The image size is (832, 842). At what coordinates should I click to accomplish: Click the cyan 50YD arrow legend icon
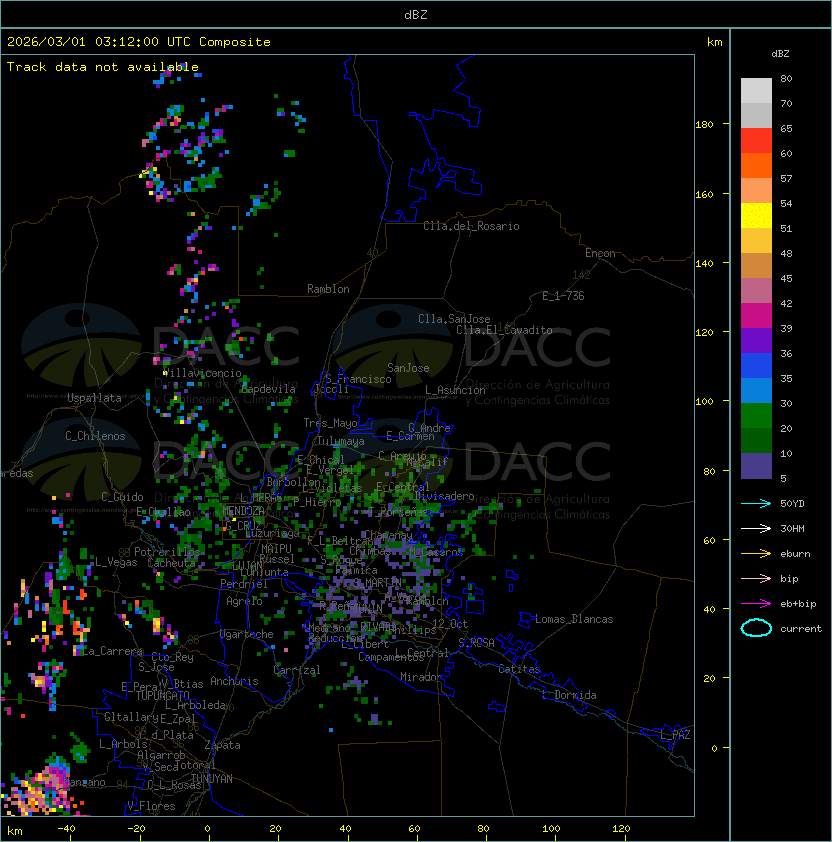coord(756,503)
